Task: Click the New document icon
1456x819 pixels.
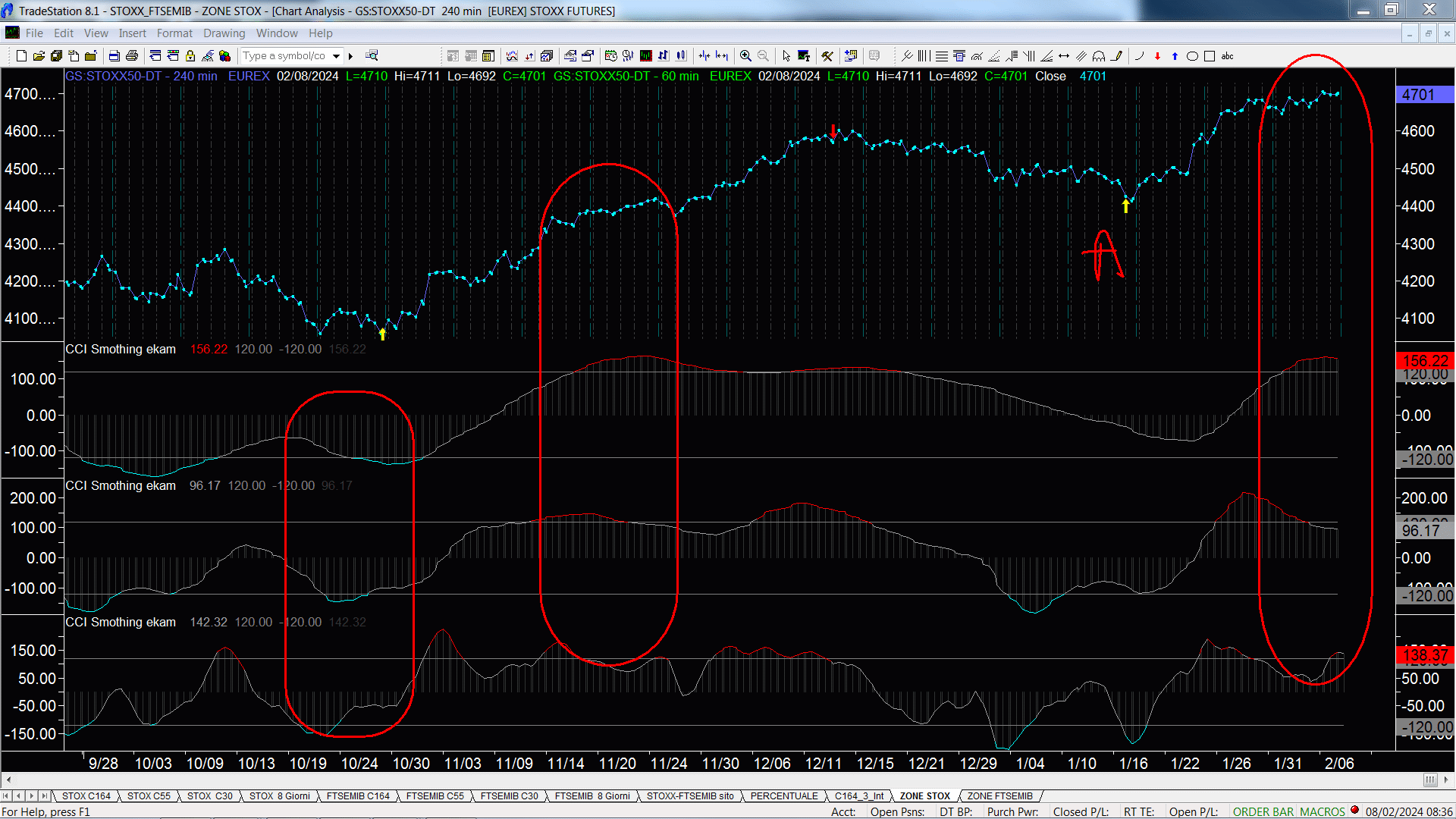Action: pyautogui.click(x=21, y=55)
